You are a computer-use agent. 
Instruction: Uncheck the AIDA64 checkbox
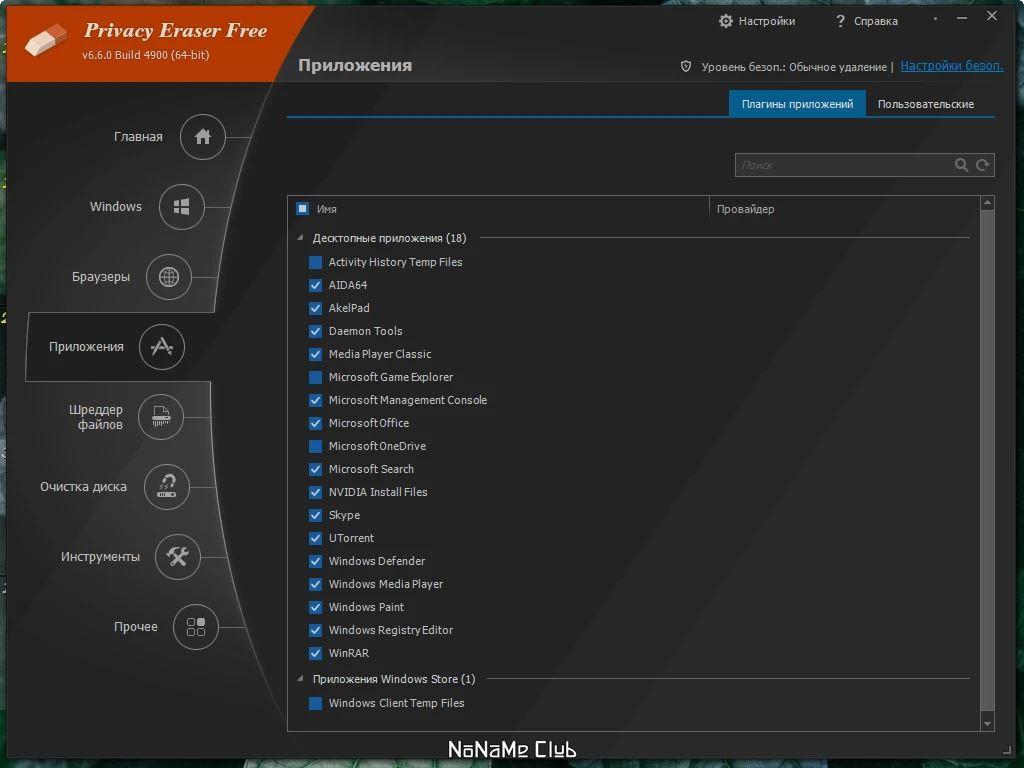point(315,285)
